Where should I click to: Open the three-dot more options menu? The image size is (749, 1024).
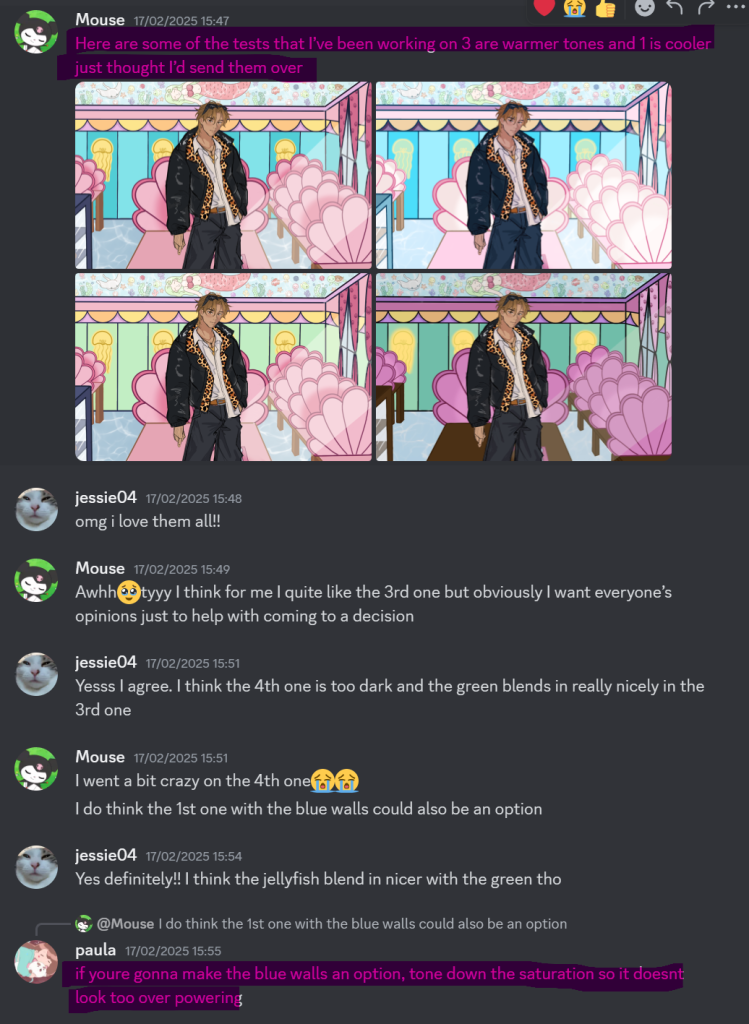click(x=735, y=6)
